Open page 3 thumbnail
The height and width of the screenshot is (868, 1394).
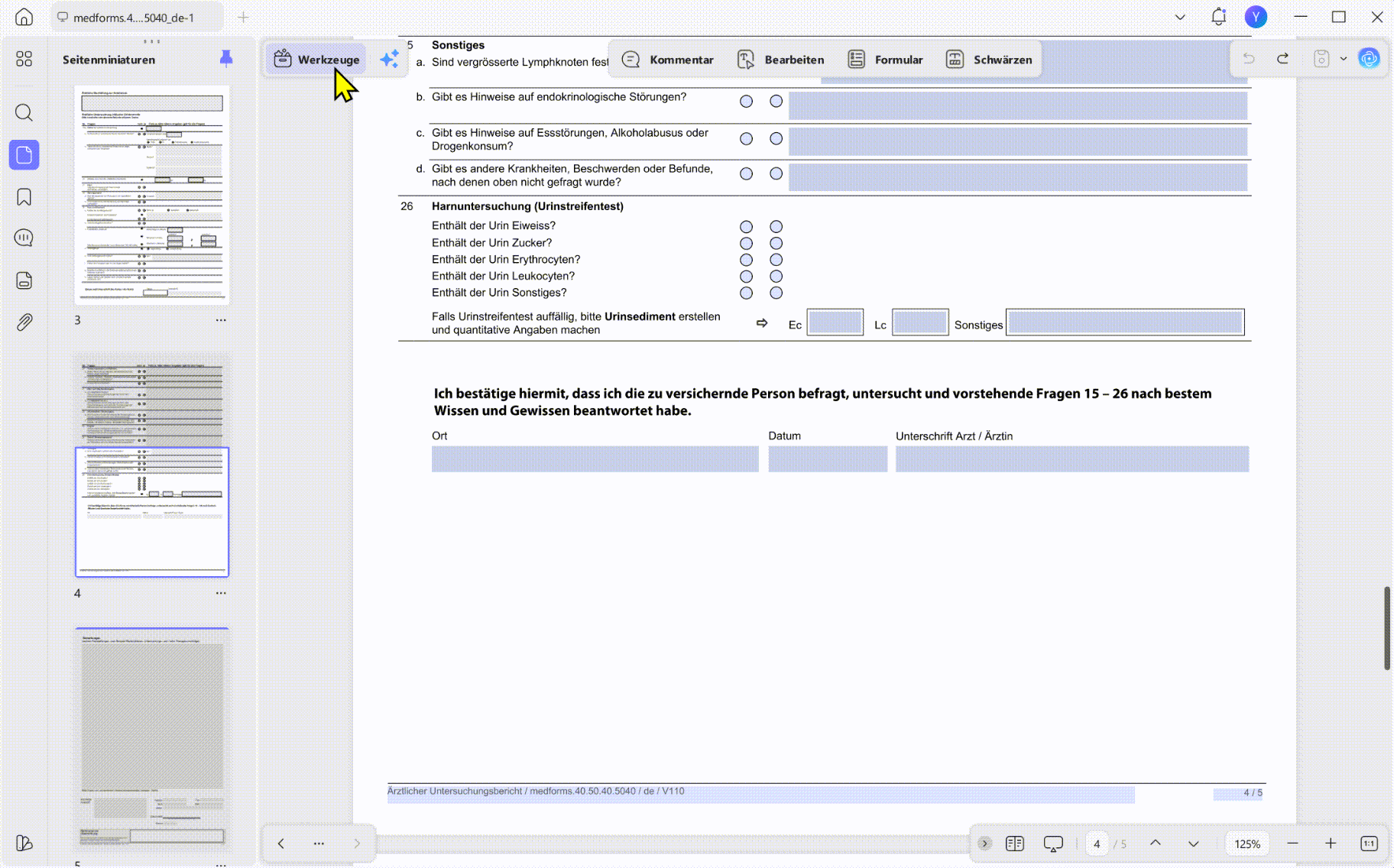tap(152, 195)
